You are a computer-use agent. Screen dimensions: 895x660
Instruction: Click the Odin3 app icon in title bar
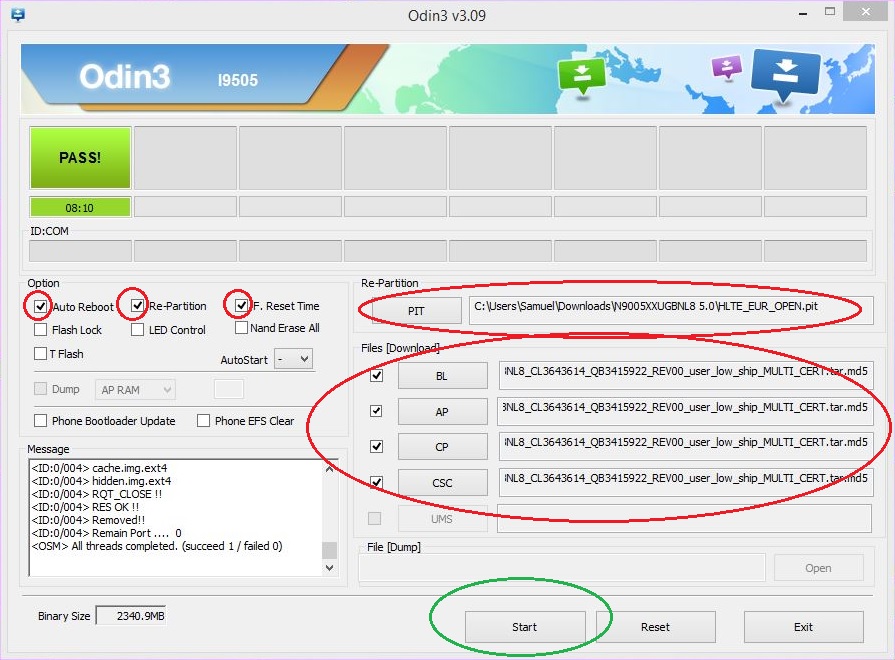click(x=17, y=15)
